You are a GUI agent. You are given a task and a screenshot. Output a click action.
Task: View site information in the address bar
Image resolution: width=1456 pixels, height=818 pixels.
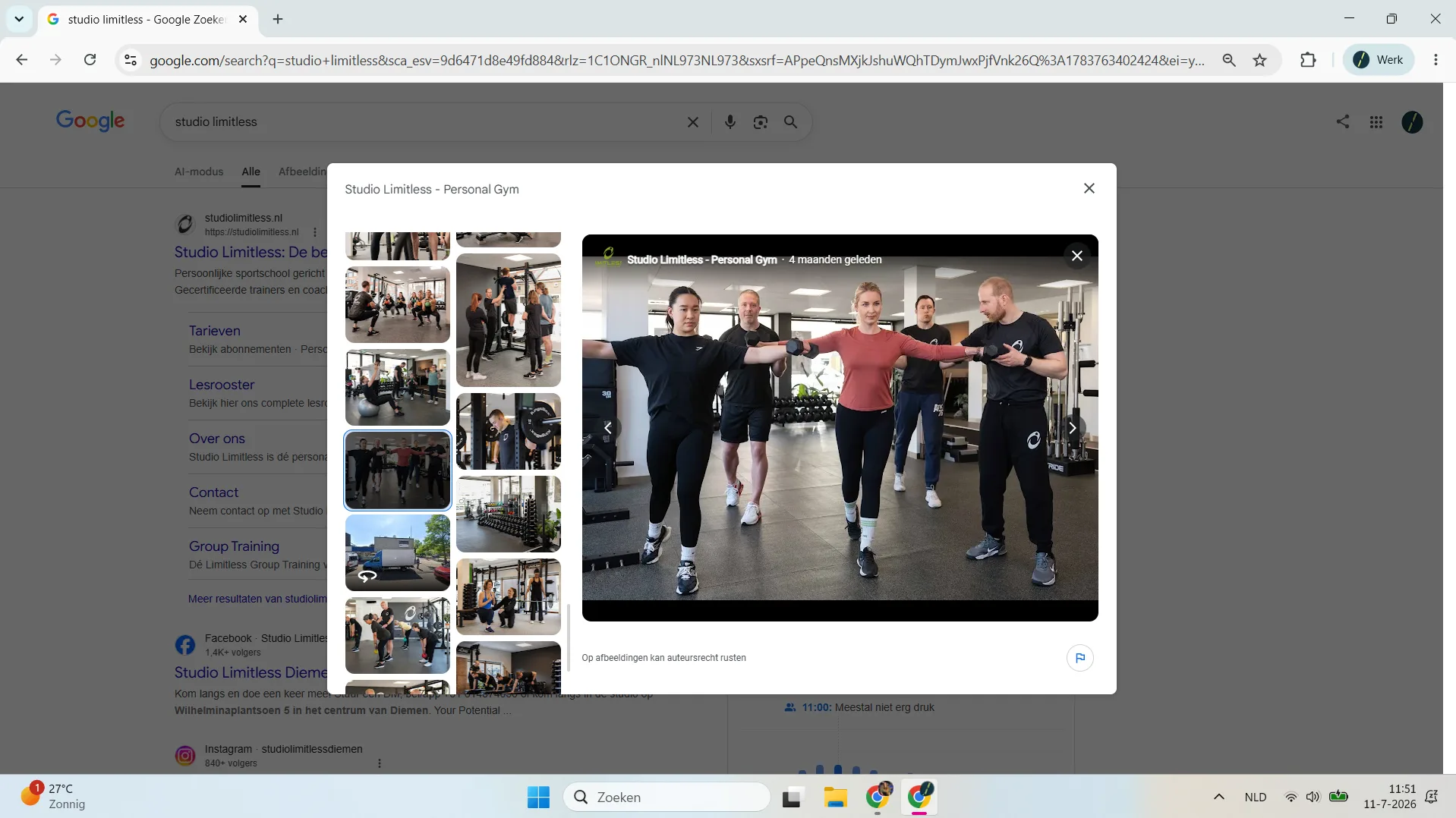pyautogui.click(x=131, y=60)
